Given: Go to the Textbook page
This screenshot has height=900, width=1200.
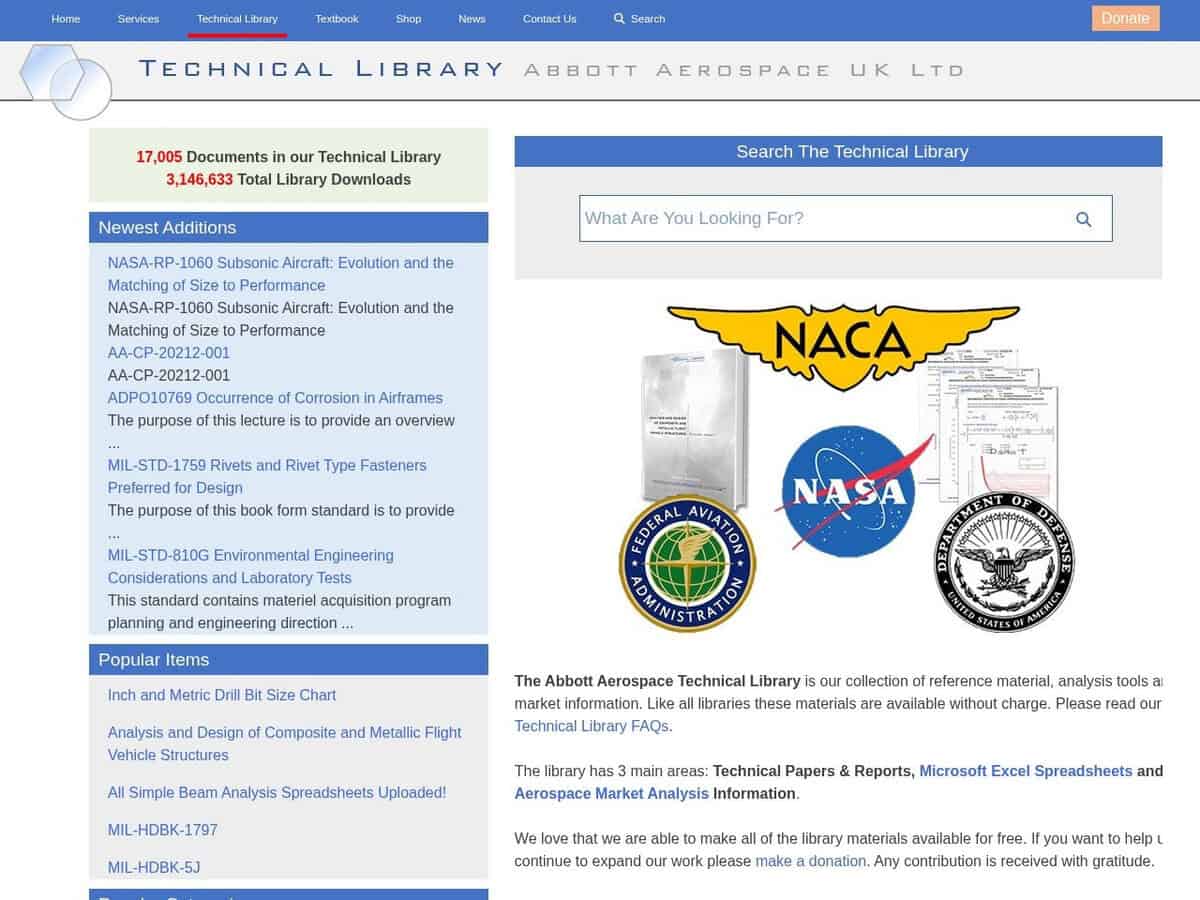Looking at the screenshot, I should [x=337, y=19].
